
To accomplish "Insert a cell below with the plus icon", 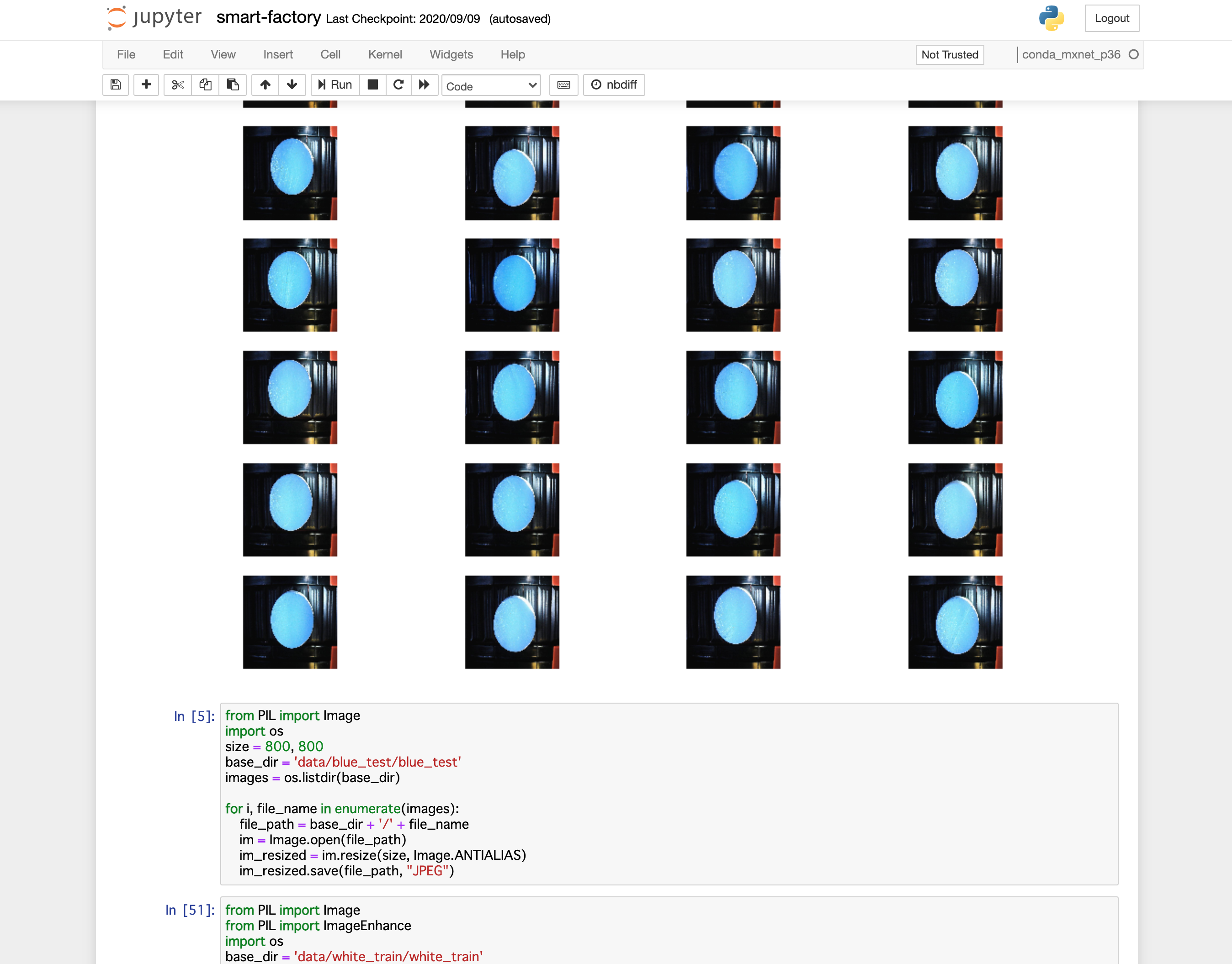I will point(146,85).
